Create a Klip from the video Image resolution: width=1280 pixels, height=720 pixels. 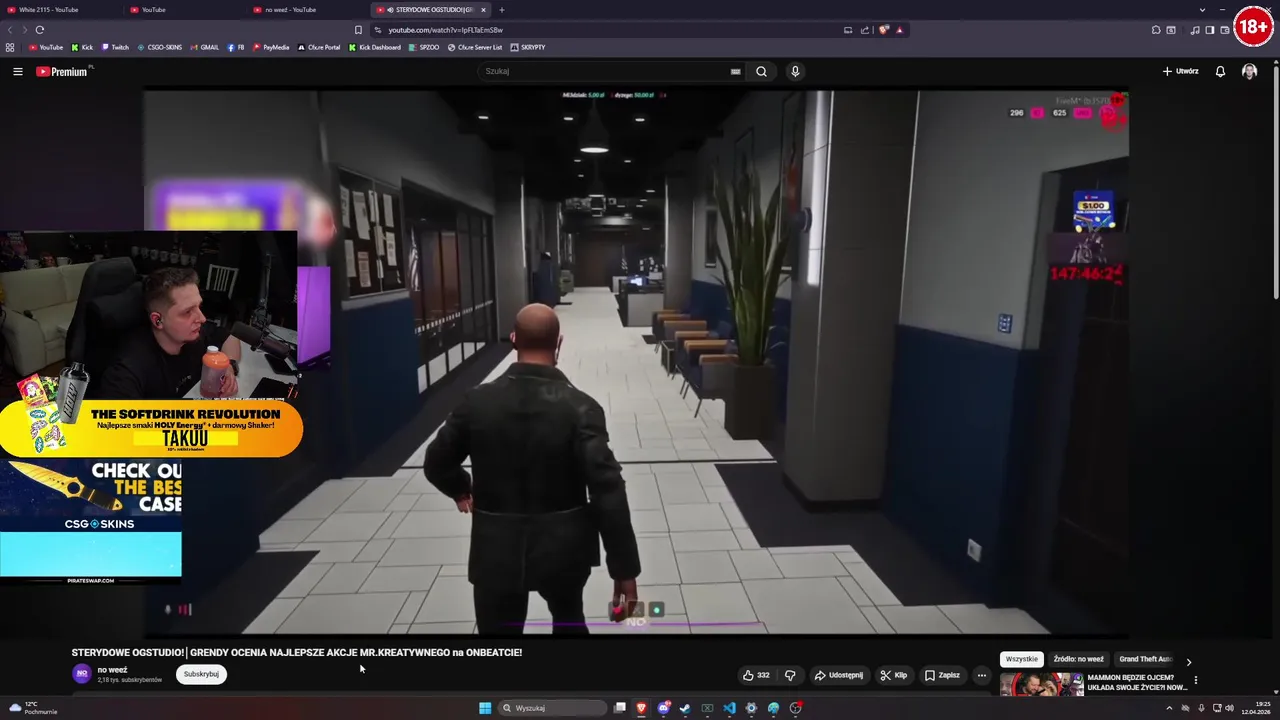tap(894, 675)
